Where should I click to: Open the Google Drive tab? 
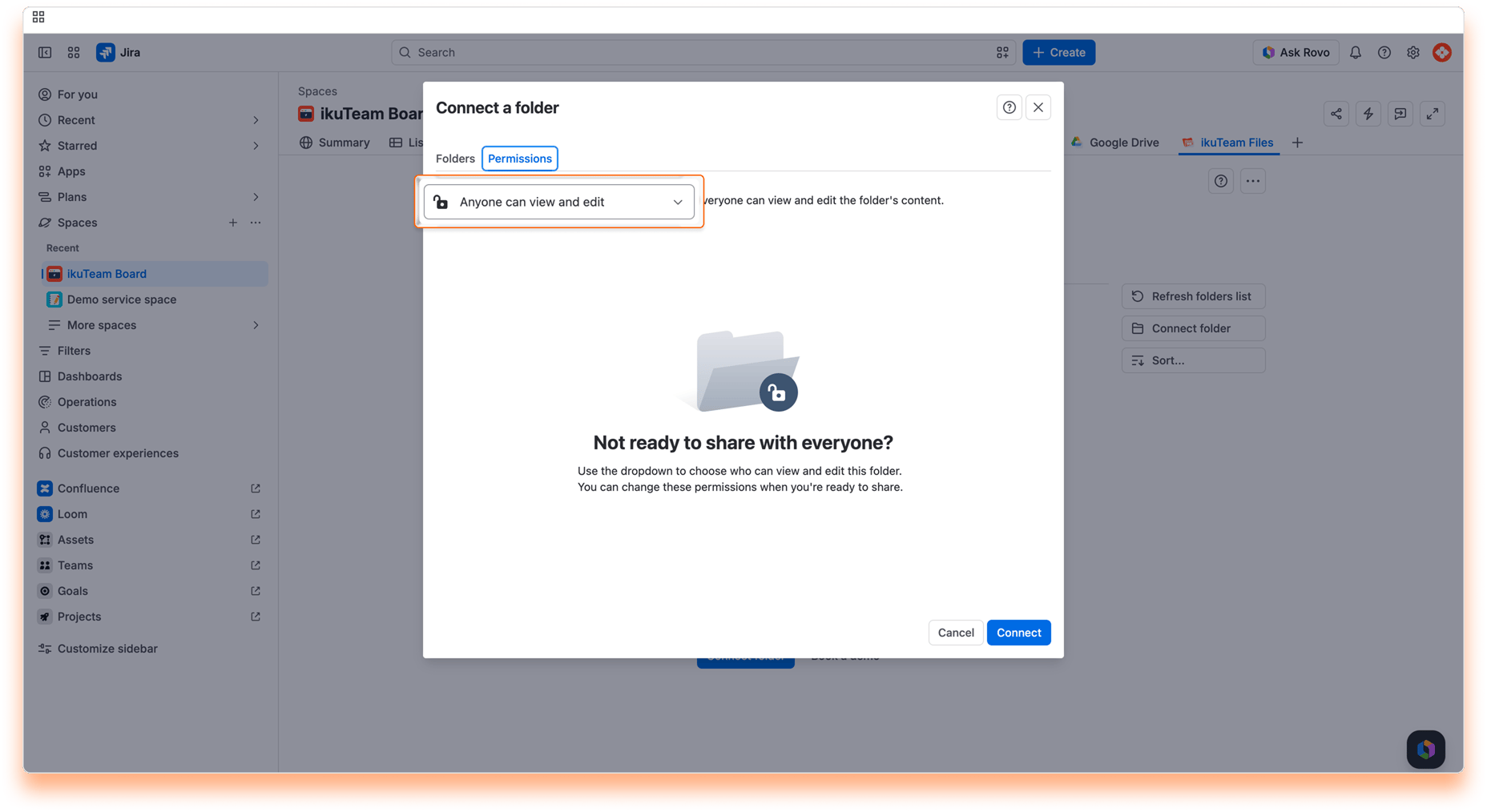[x=1115, y=143]
